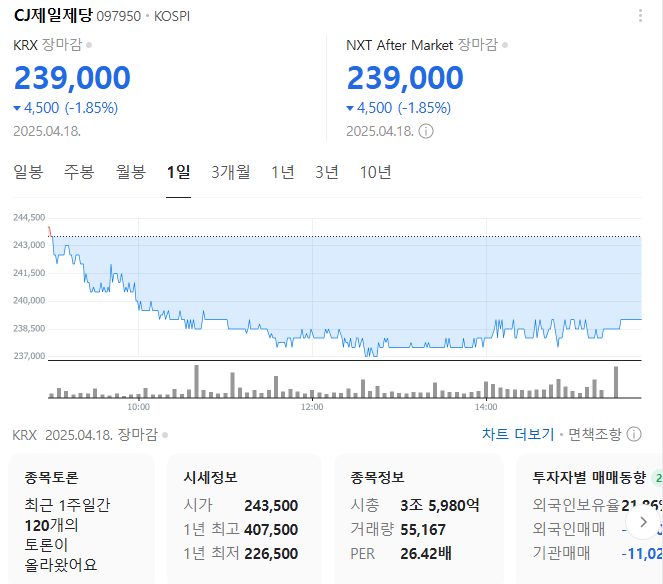Select the 일봉 chart tab
Image resolution: width=663 pixels, height=584 pixels.
tap(28, 172)
